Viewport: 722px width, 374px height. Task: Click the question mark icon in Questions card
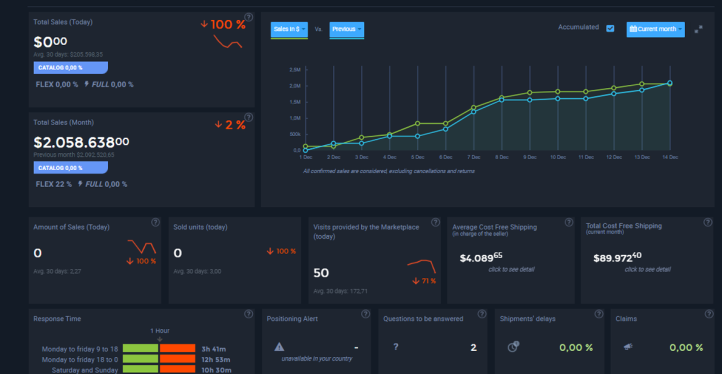(396, 347)
